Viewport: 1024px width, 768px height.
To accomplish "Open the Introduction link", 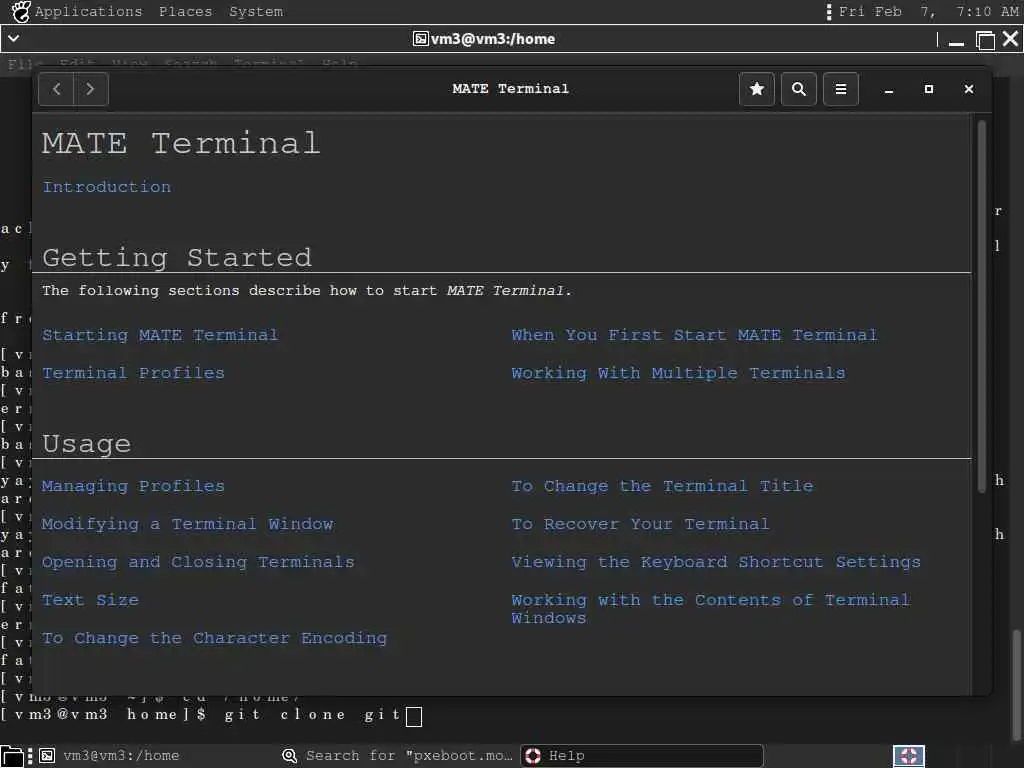I will point(106,187).
